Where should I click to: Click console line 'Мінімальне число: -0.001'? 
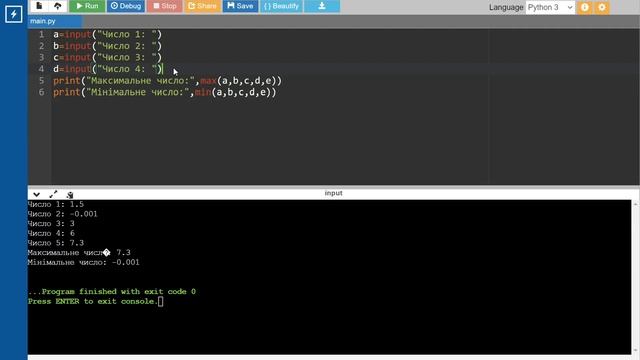pos(83,262)
